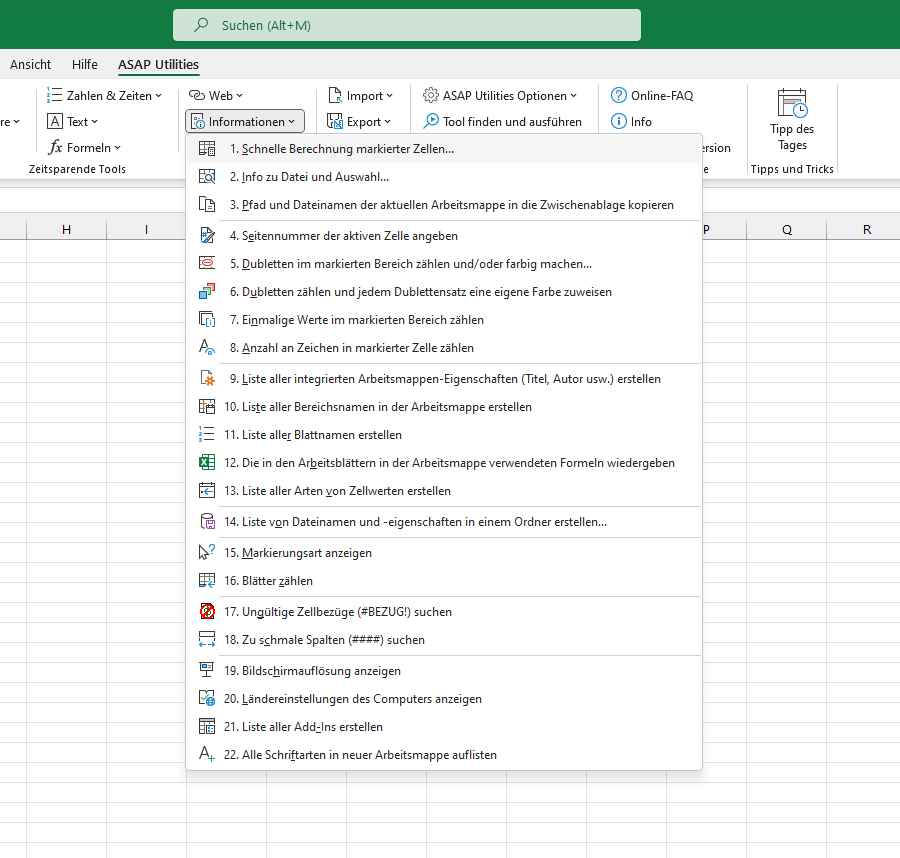Expand ASAP Utilities Optionen dropdown
Image resolution: width=900 pixels, height=858 pixels.
[499, 95]
